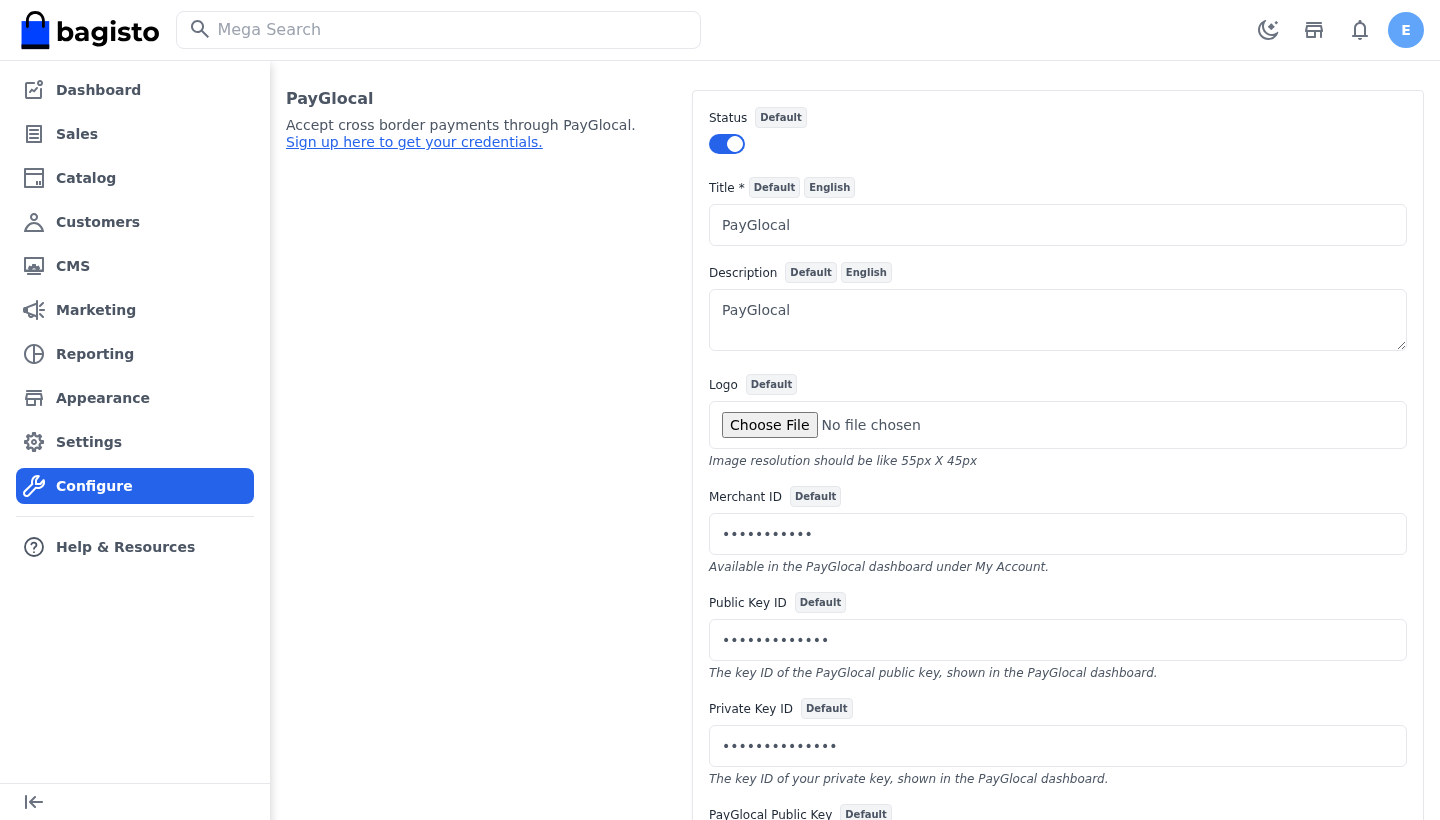Click the Private Key ID help text

[909, 779]
